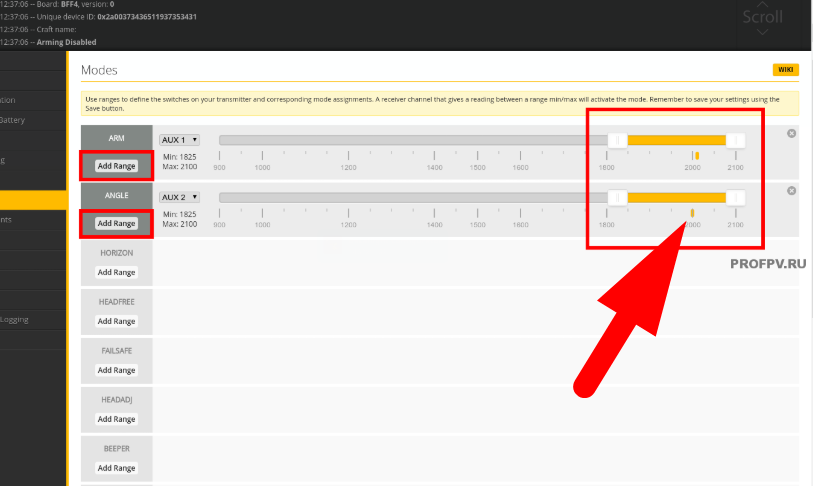Click the Scroll up chevron in the log
The height and width of the screenshot is (486, 813).
[763, 5]
